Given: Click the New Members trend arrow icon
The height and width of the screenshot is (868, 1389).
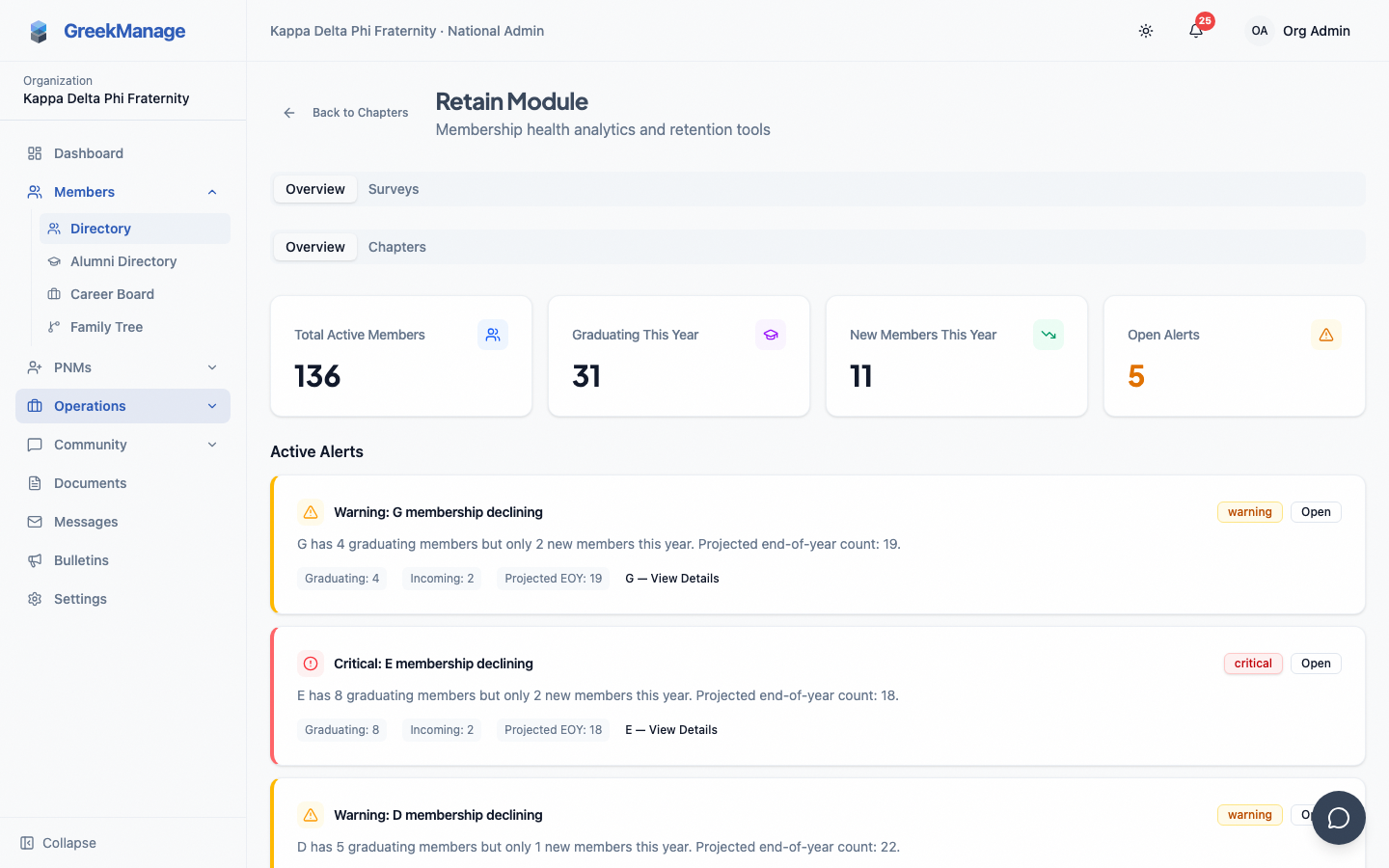Looking at the screenshot, I should 1049,335.
